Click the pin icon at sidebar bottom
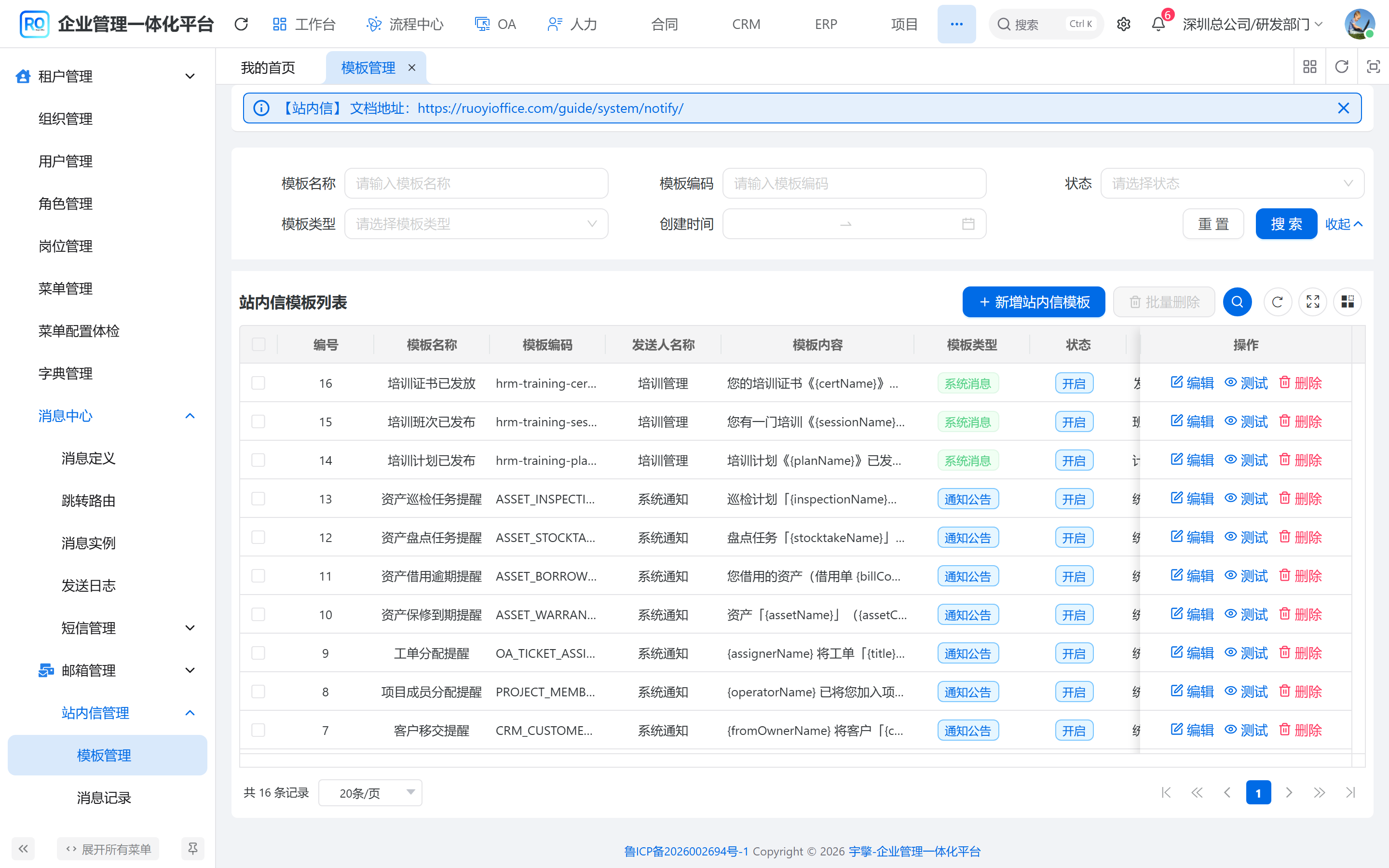Viewport: 1389px width, 868px height. 193,849
